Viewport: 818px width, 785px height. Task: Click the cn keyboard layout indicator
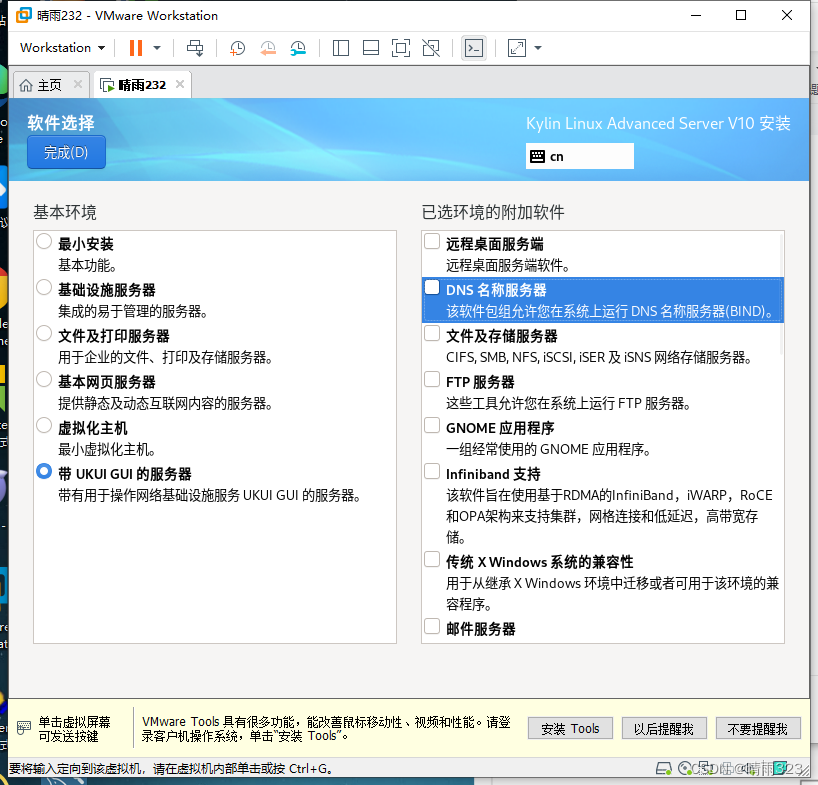[580, 156]
